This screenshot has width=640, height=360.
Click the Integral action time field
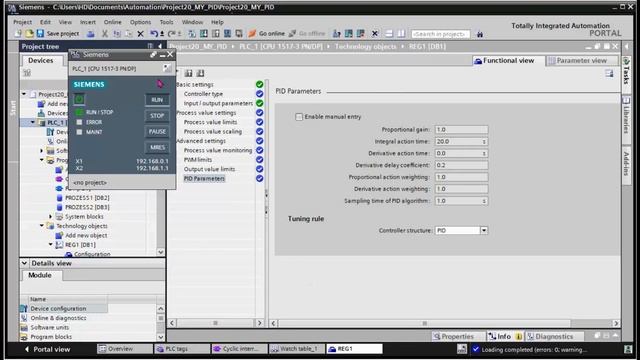pos(461,141)
